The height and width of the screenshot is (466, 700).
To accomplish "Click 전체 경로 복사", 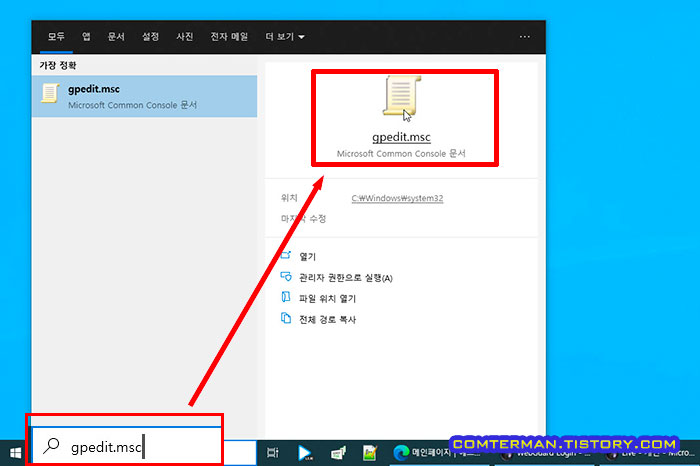I will 327,320.
